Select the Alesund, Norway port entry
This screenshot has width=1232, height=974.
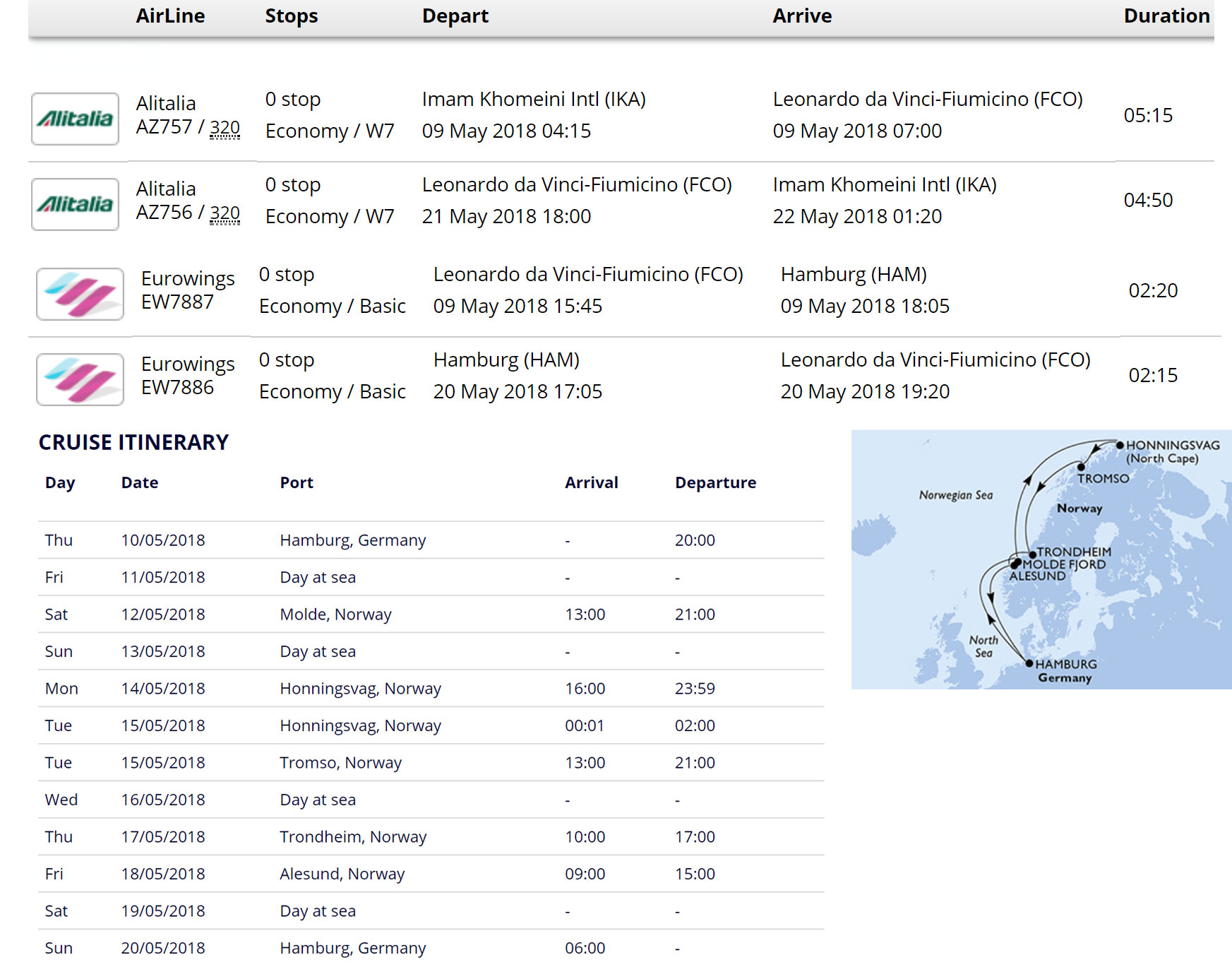point(342,874)
